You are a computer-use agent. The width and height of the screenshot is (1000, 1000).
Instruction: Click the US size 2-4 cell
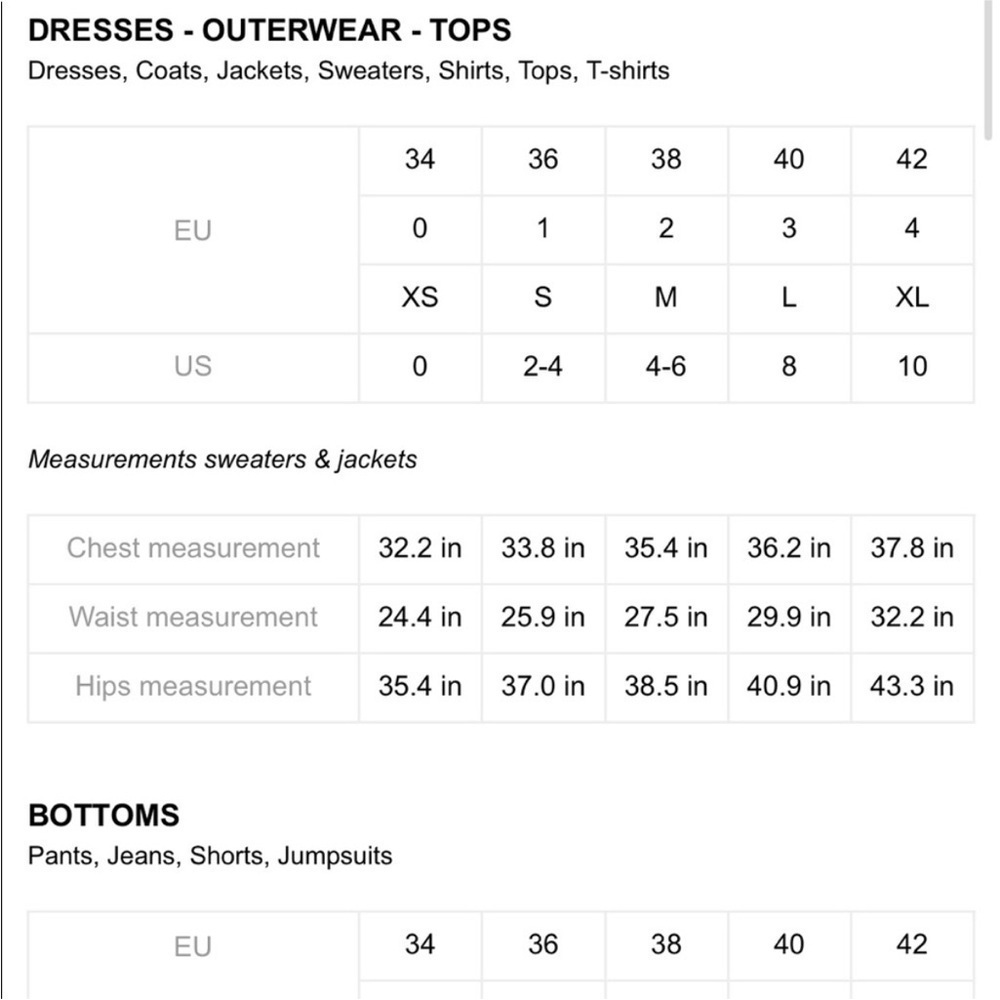click(x=543, y=367)
